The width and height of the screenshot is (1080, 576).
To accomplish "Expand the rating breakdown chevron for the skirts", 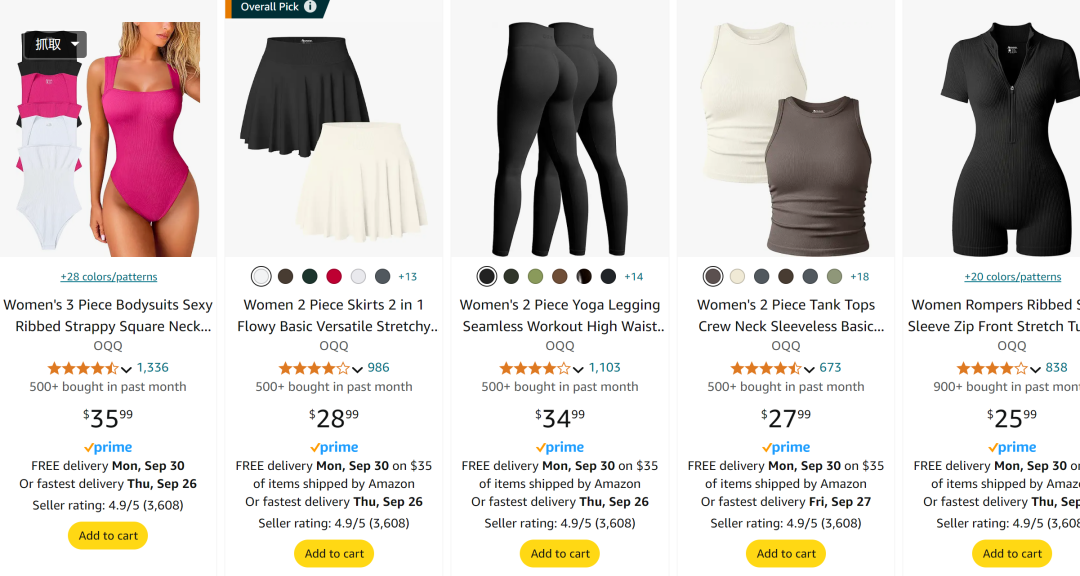I will click(358, 369).
